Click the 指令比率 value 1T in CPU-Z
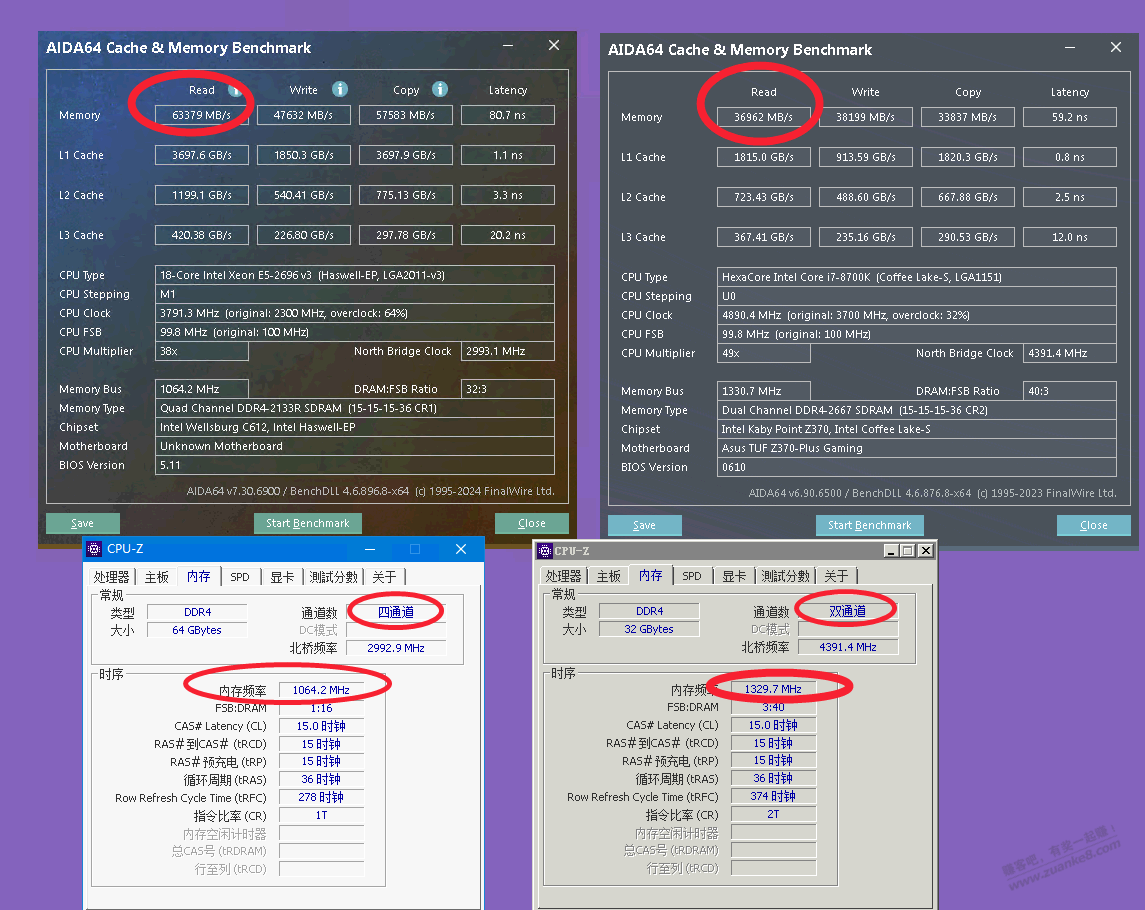 [x=321, y=816]
